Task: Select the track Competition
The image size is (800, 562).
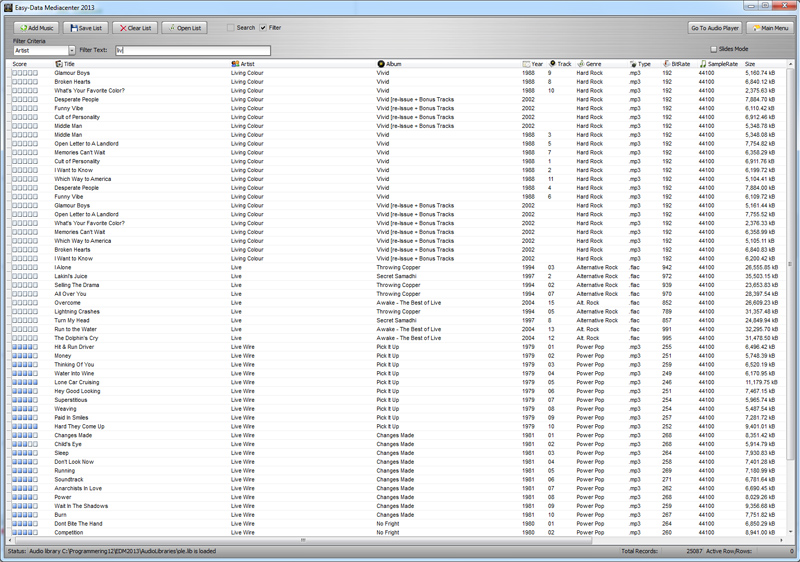Action: (69, 533)
